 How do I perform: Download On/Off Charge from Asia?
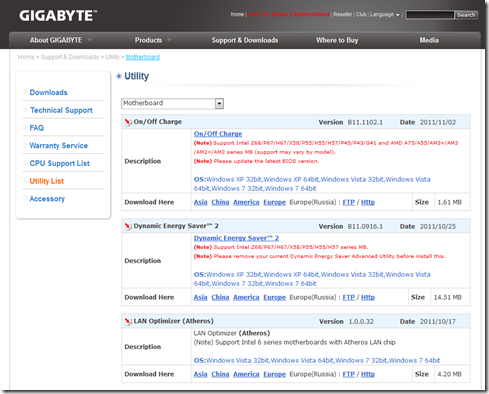(201, 202)
